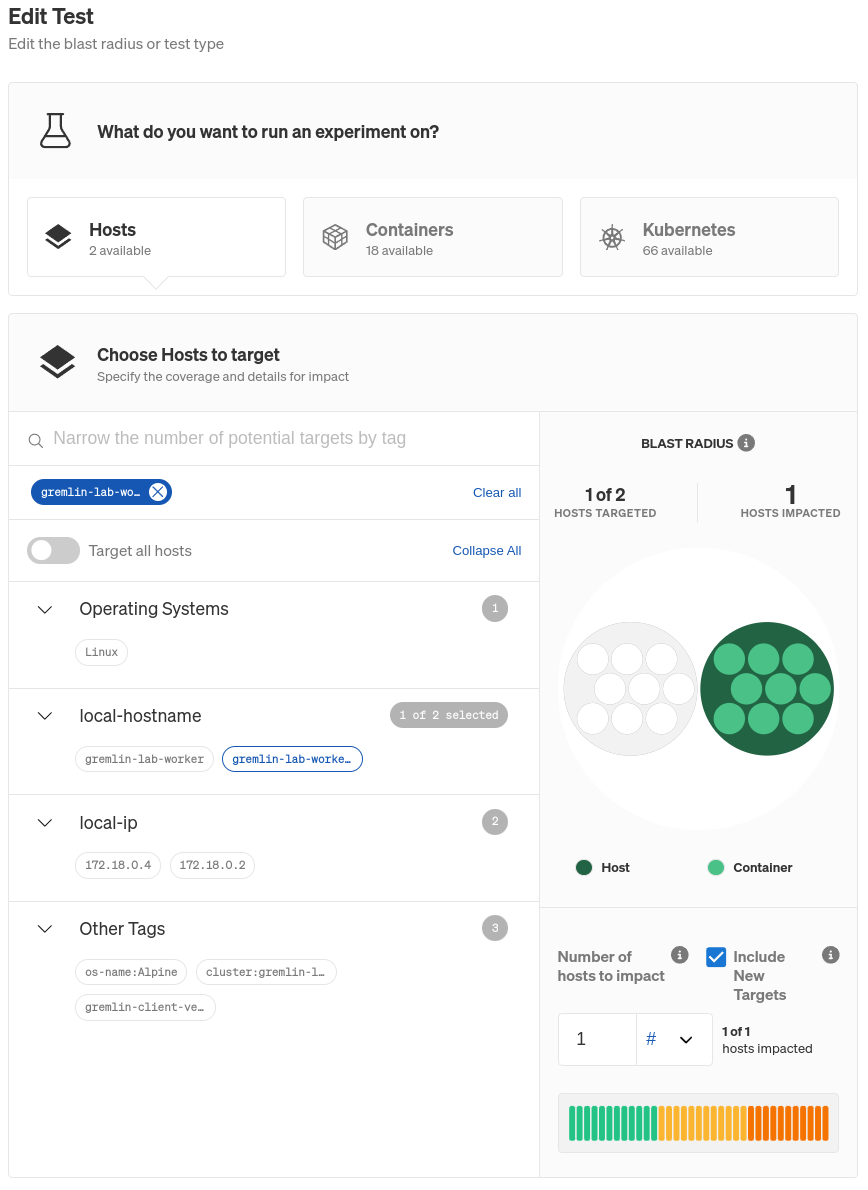This screenshot has width=868, height=1190.
Task: Click the Collapse All link
Action: click(x=486, y=550)
